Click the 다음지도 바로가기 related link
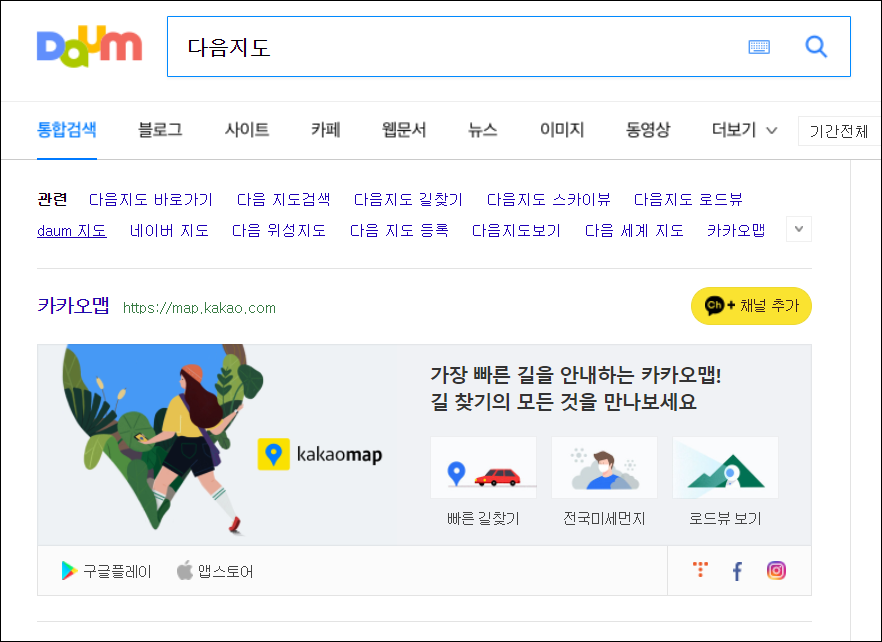The image size is (882, 642). click(x=151, y=199)
